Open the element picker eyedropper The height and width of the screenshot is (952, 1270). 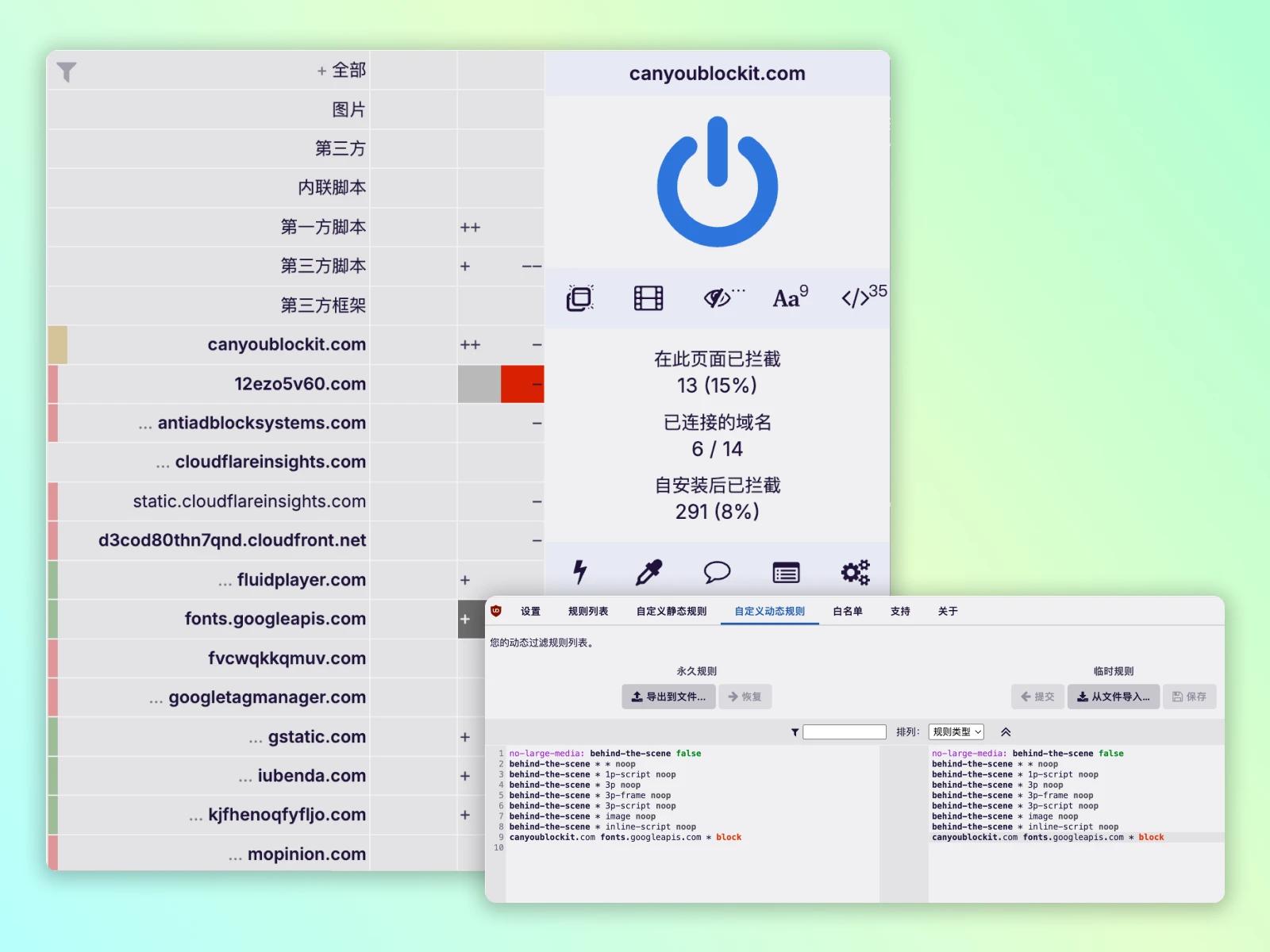tap(648, 572)
